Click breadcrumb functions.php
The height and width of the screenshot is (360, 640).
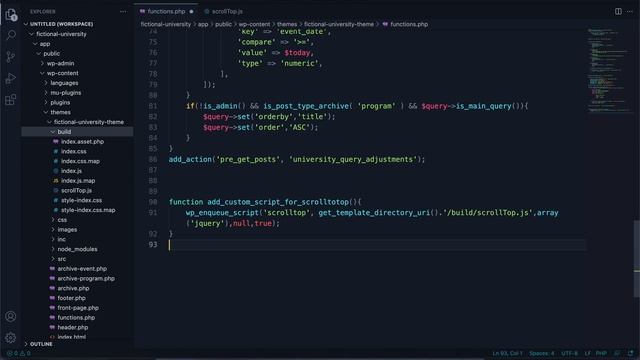point(409,24)
